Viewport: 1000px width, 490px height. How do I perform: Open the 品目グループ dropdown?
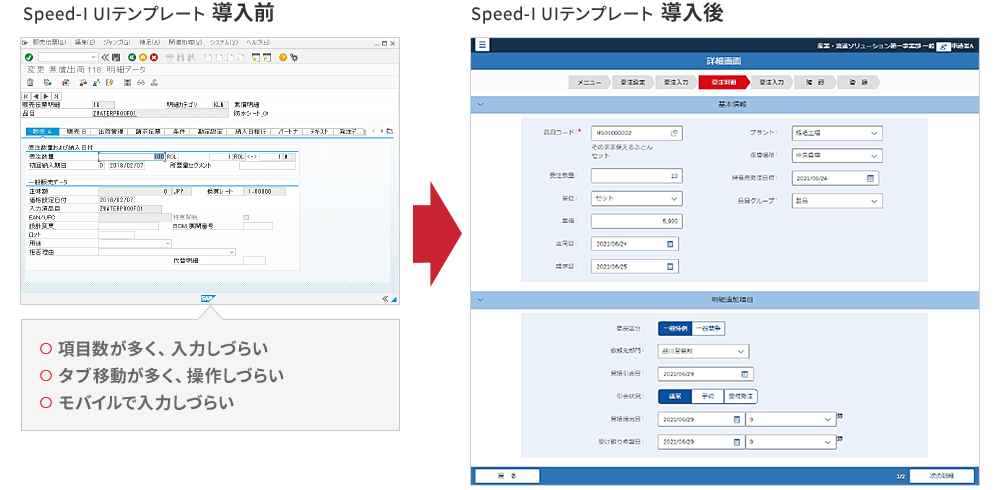pyautogui.click(x=837, y=201)
